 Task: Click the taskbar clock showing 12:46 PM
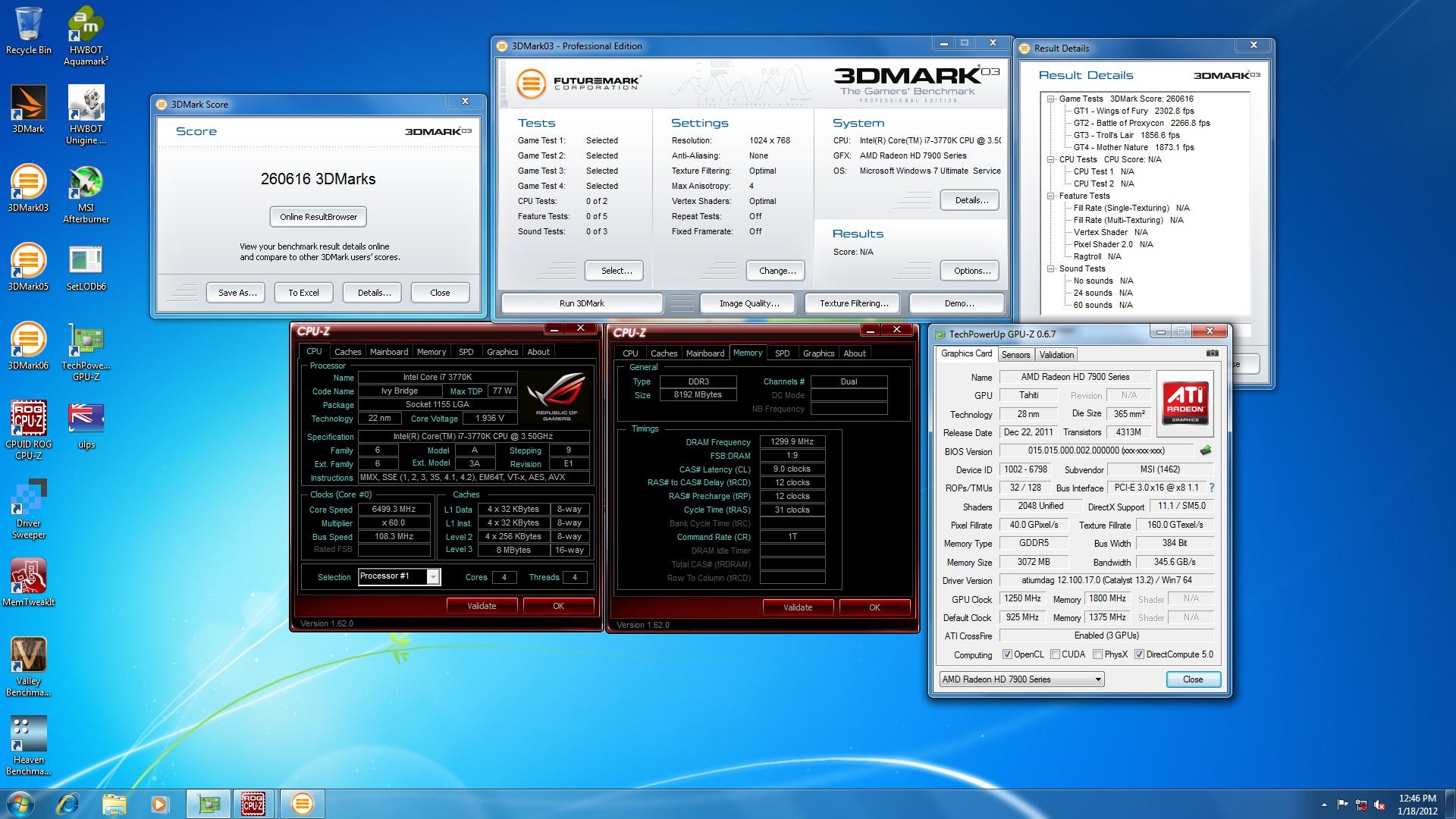pyautogui.click(x=1417, y=805)
